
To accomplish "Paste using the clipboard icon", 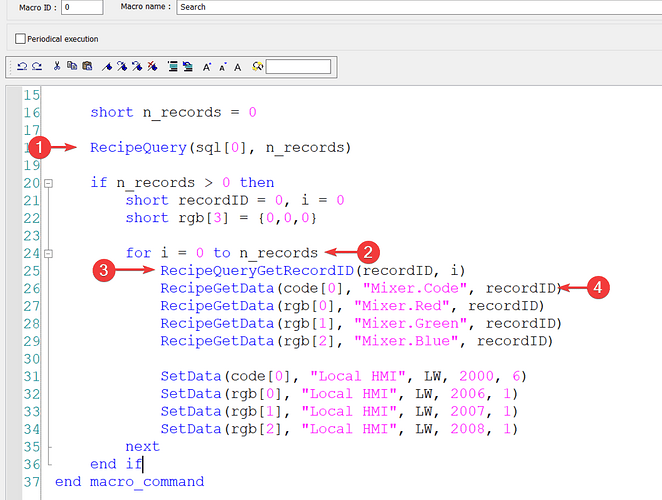I will 87,67.
